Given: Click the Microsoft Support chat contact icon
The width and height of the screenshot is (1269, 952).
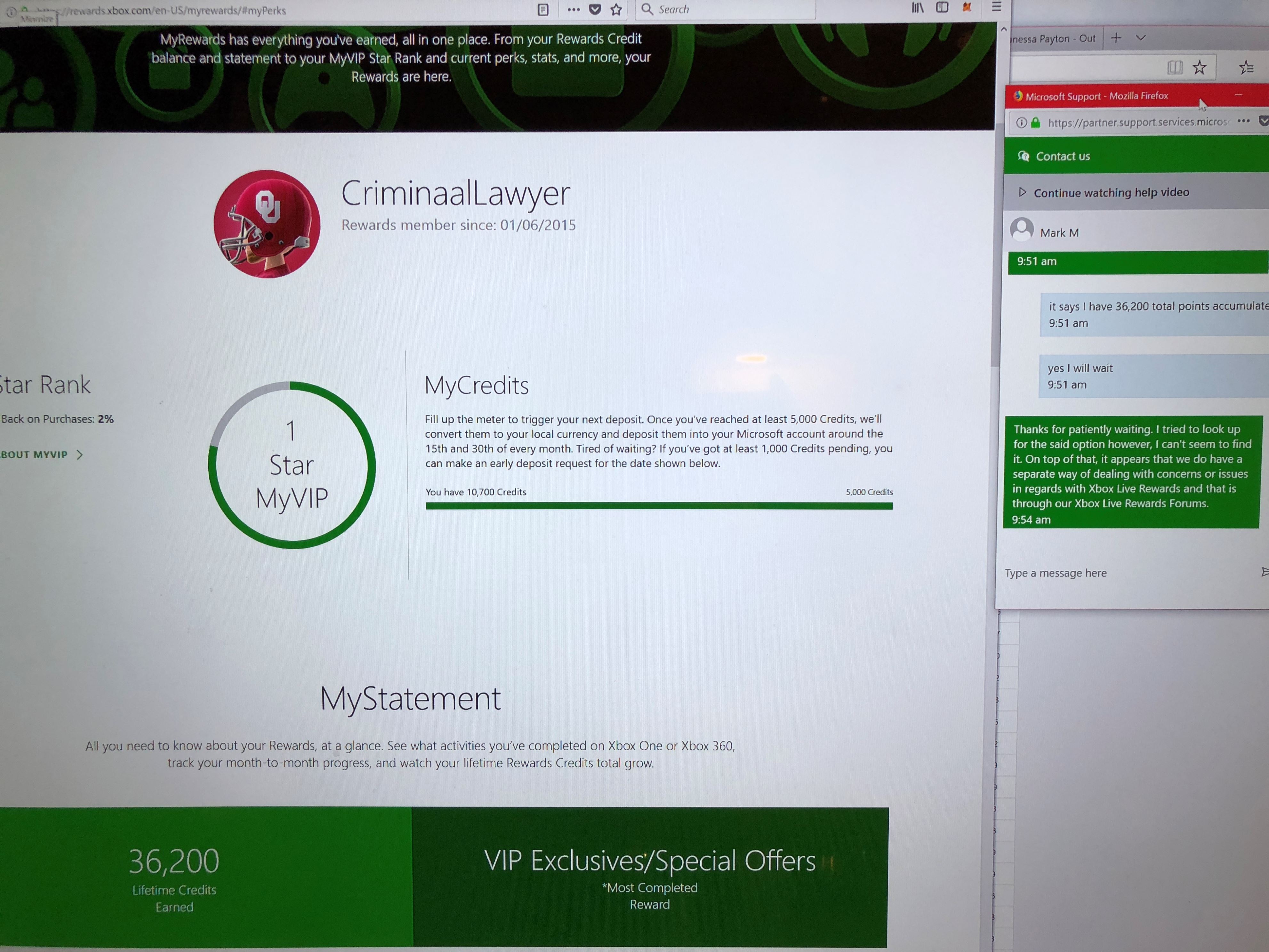Looking at the screenshot, I should pos(1025,155).
